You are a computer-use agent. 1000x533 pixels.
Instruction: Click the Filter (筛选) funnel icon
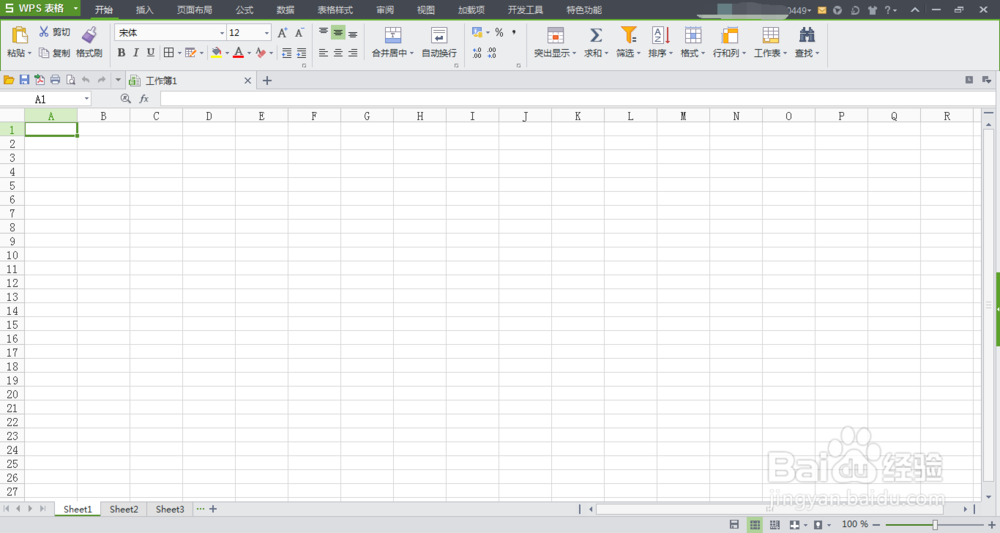click(629, 35)
